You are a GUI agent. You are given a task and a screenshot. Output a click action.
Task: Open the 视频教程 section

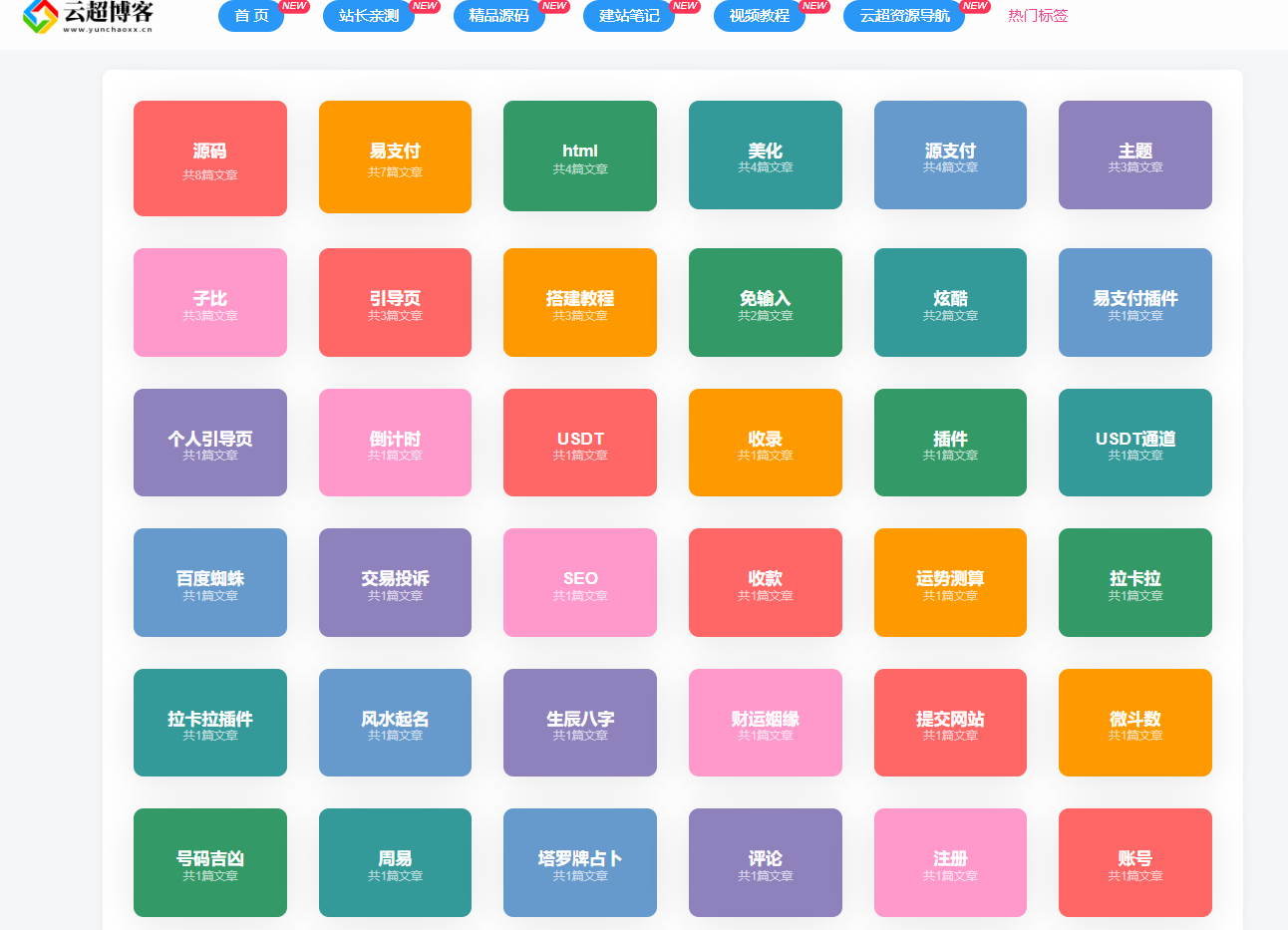pyautogui.click(x=759, y=16)
